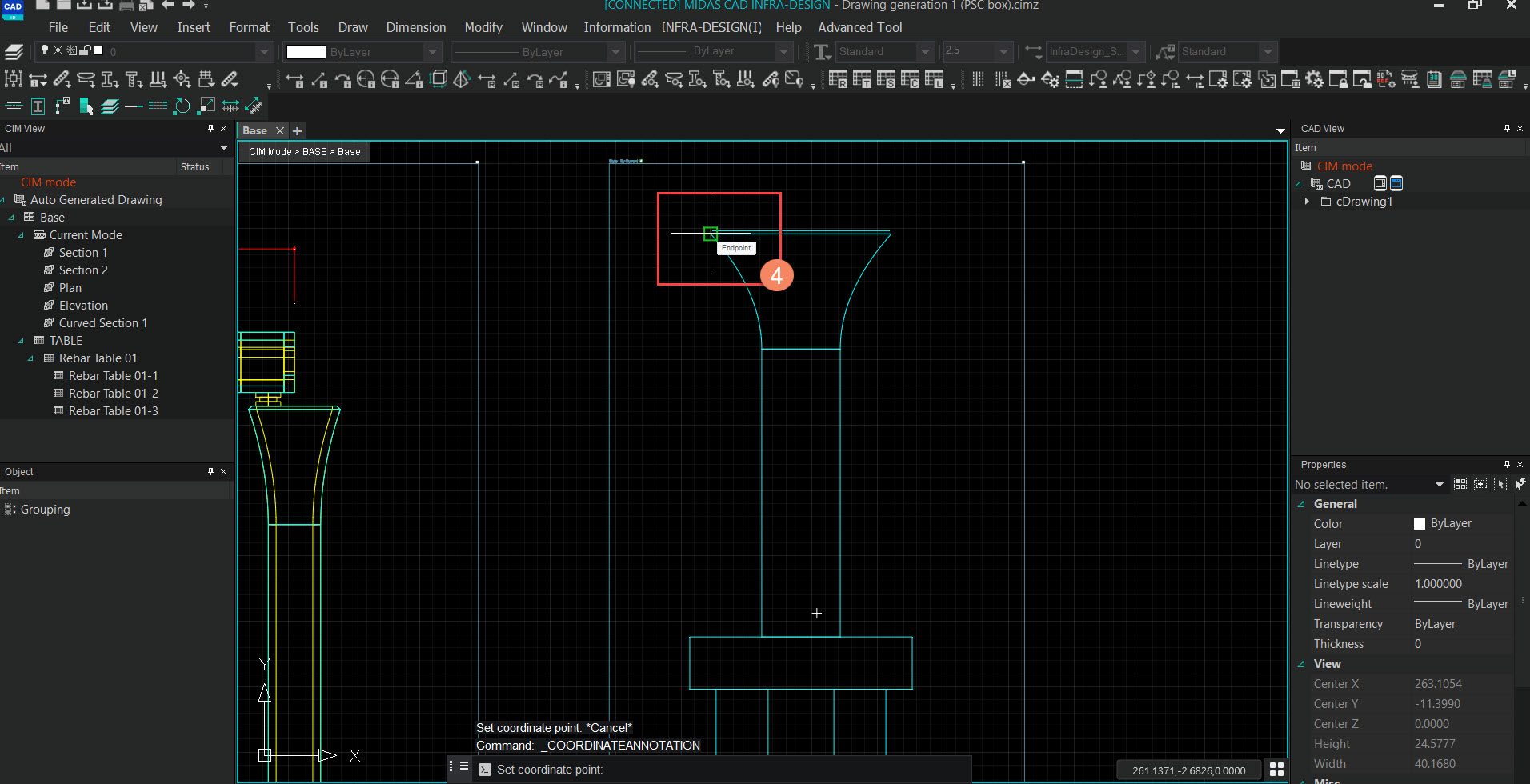This screenshot has height=784, width=1530.
Task: Click the 3D PDF export icon
Action: pos(1385,79)
